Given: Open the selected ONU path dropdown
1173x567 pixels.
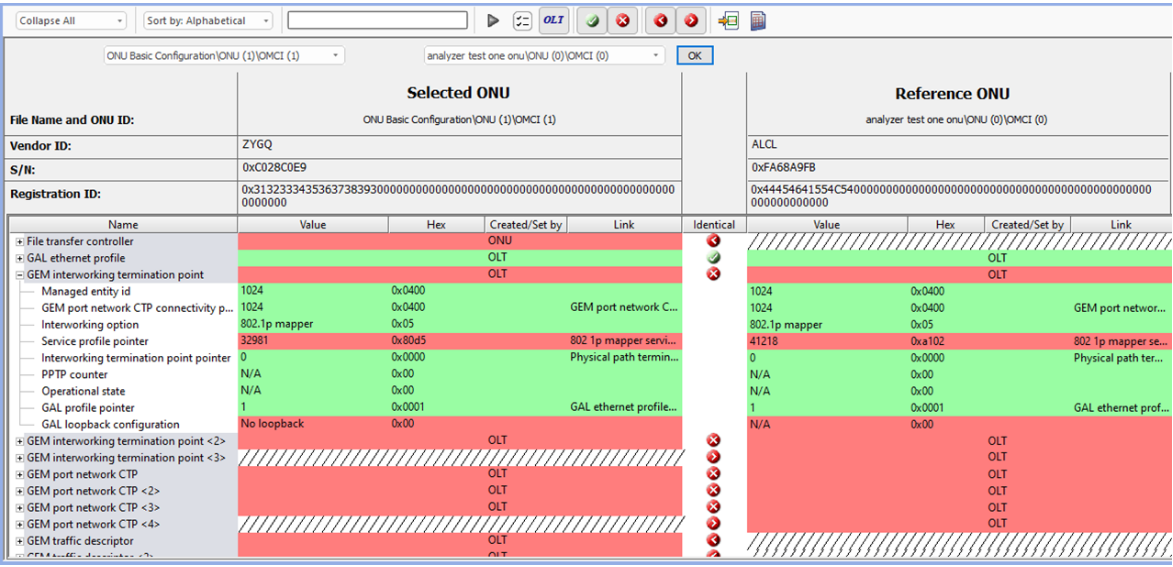Looking at the screenshot, I should click(x=224, y=56).
